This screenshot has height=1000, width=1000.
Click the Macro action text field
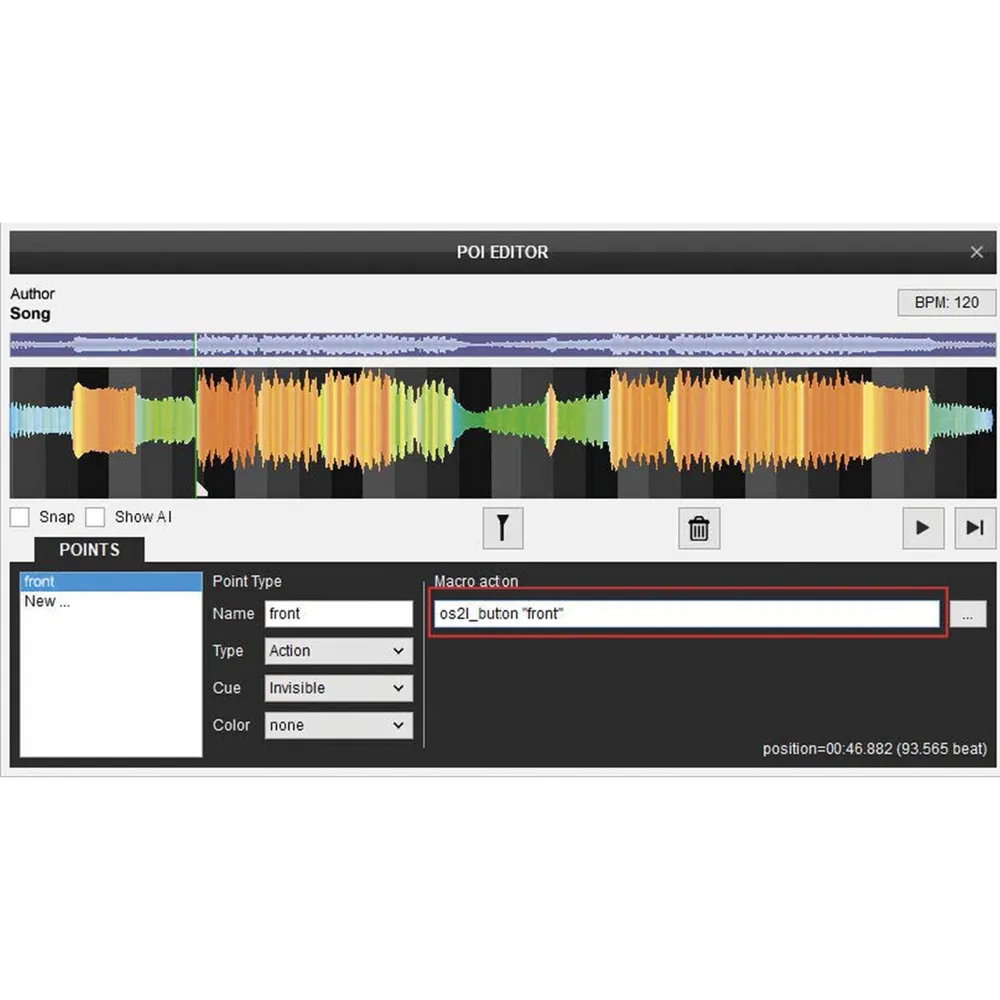pyautogui.click(x=686, y=614)
